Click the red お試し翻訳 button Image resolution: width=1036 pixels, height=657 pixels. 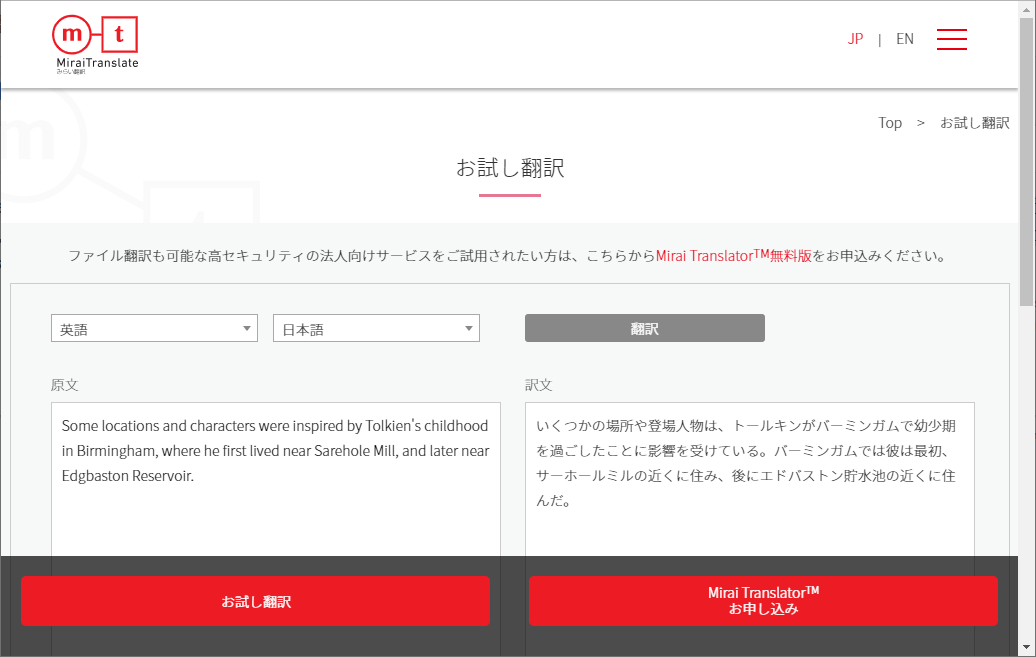(255, 600)
